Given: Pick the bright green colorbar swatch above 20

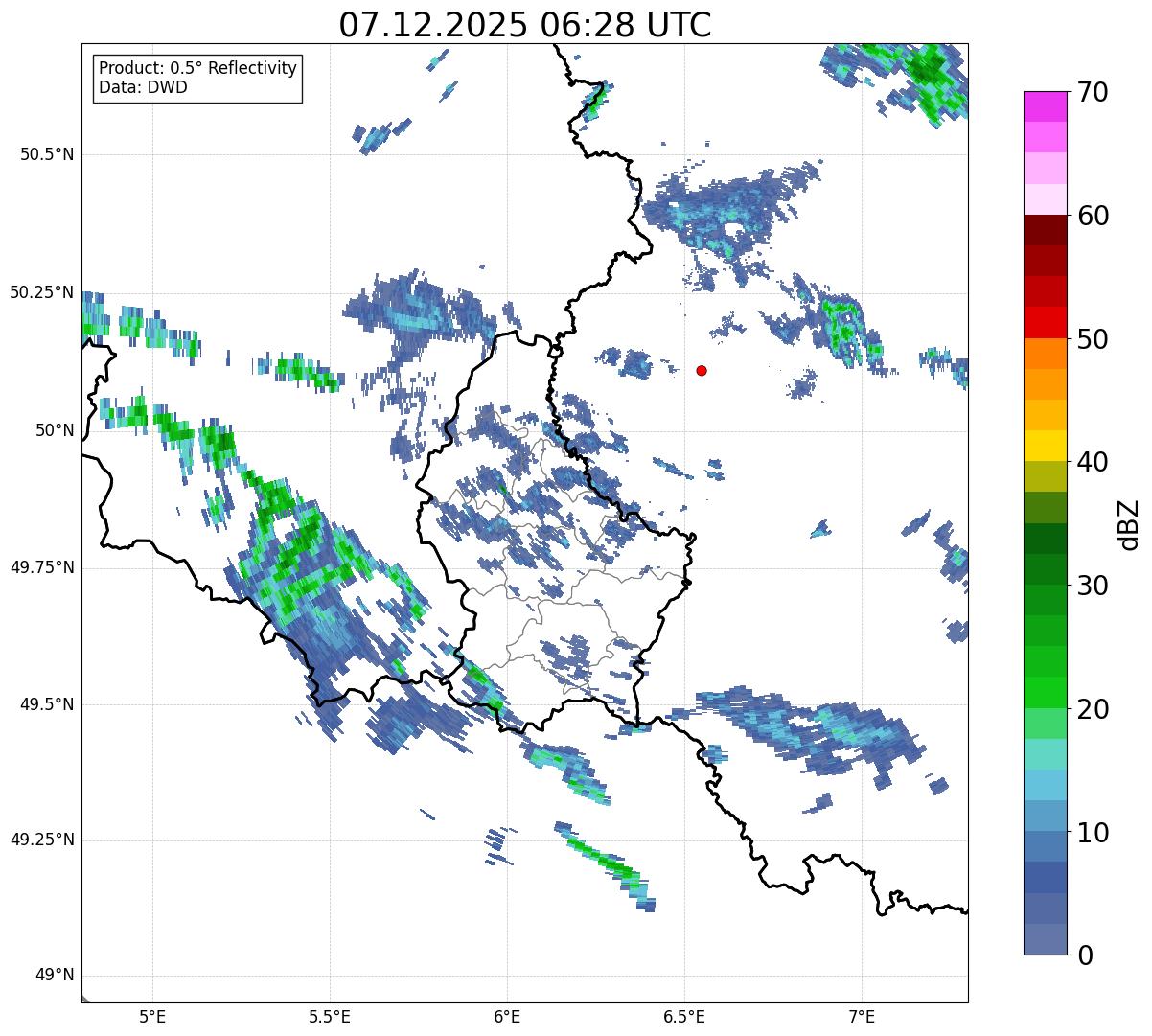Looking at the screenshot, I should pos(1045,693).
